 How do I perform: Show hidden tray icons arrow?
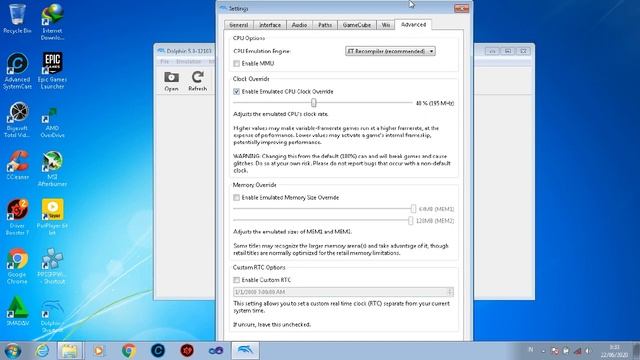pyautogui.click(x=543, y=351)
